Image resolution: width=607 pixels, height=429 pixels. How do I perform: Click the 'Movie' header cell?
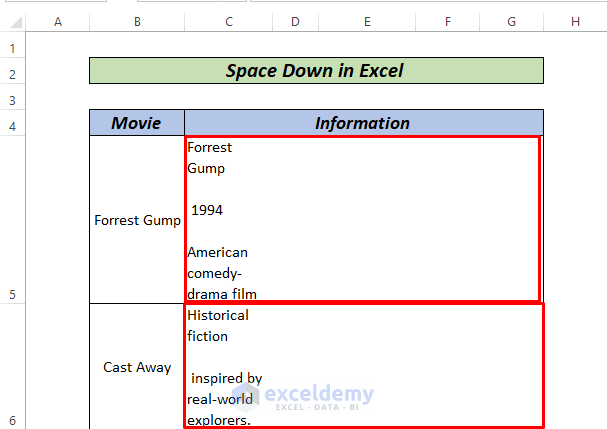[x=137, y=123]
